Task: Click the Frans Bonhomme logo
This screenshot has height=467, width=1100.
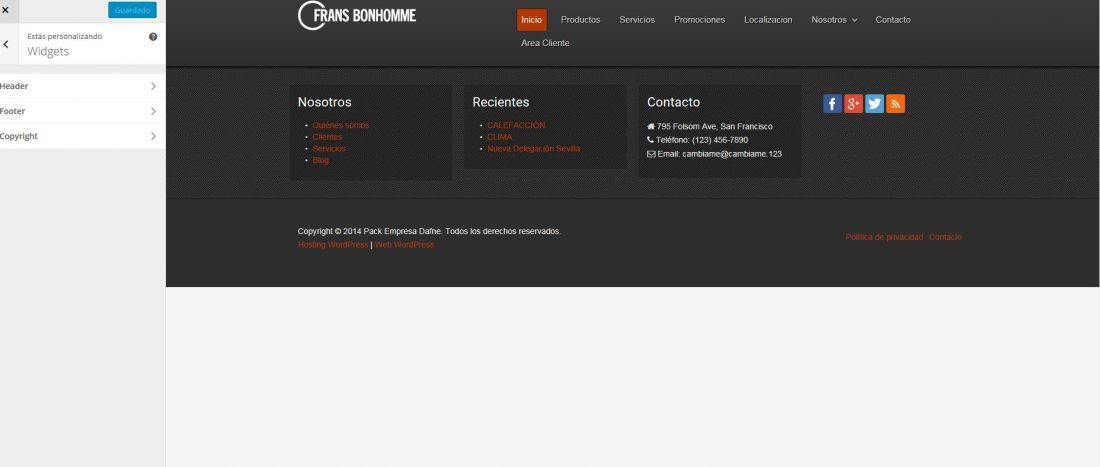Action: [x=357, y=15]
